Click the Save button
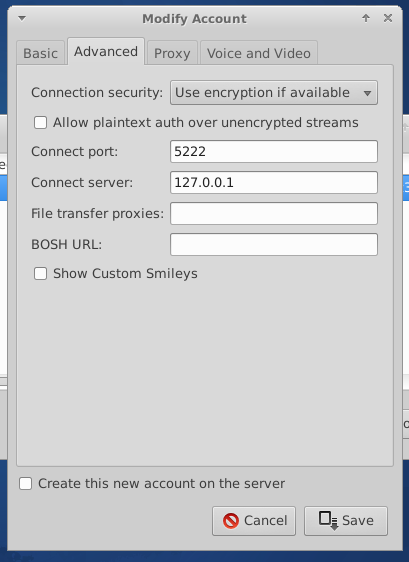This screenshot has width=409, height=562. [346, 521]
